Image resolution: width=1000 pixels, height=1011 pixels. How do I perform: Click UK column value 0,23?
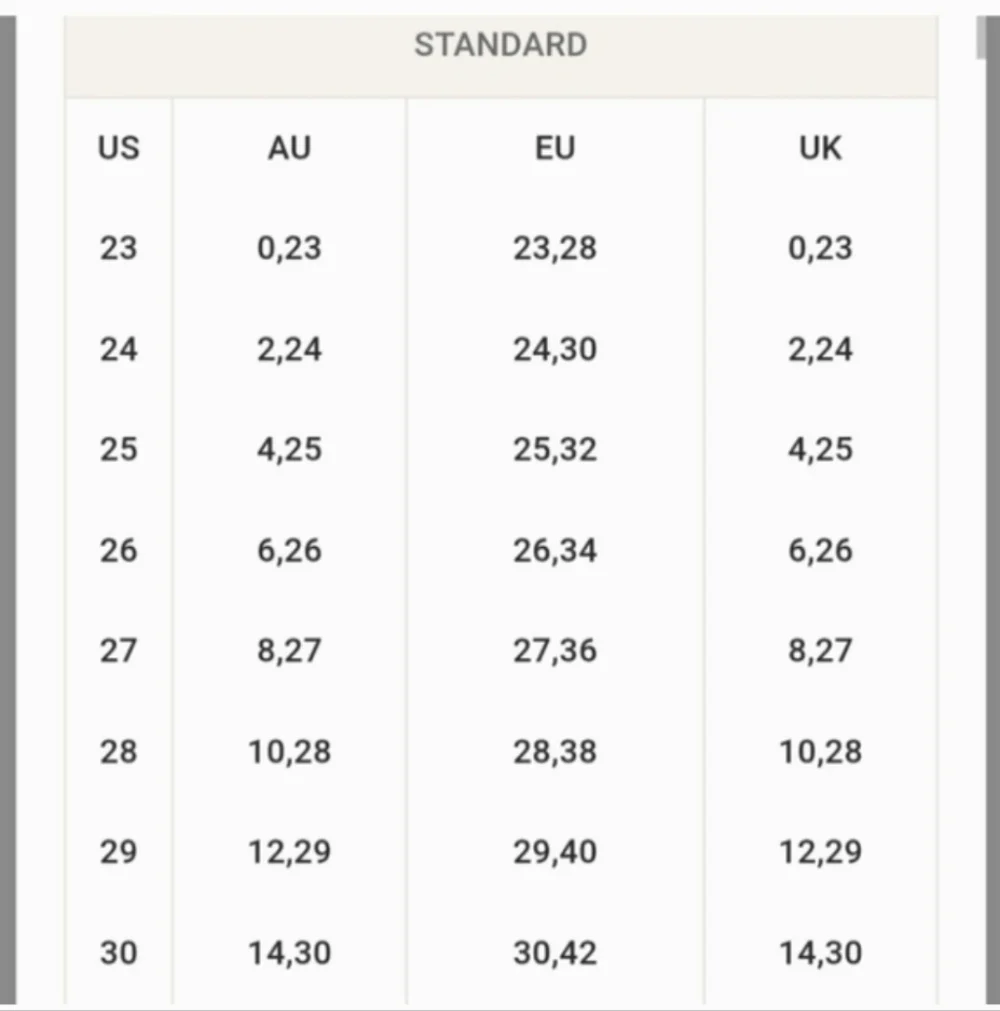pos(820,248)
